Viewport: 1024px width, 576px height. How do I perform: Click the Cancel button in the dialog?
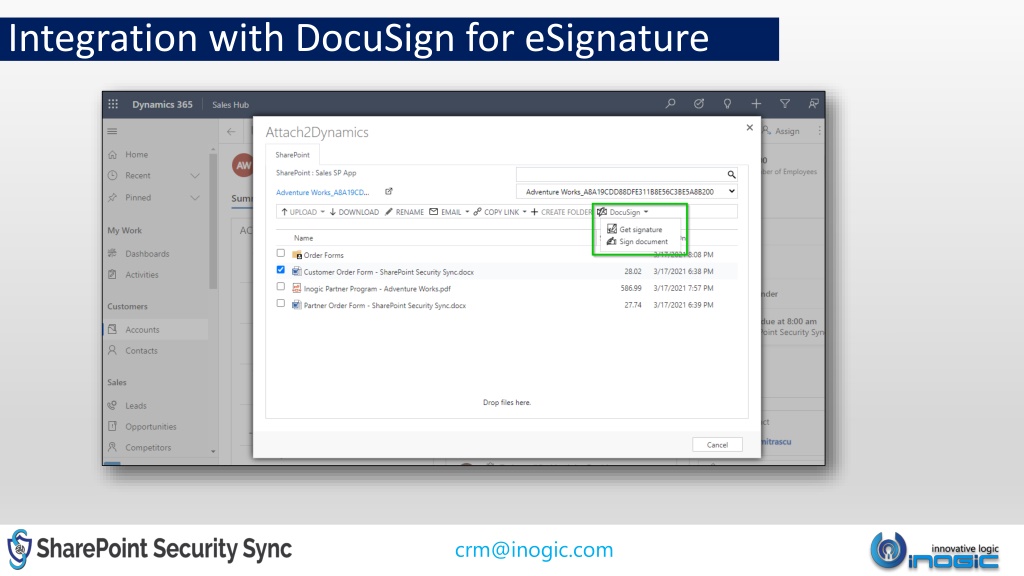click(717, 445)
